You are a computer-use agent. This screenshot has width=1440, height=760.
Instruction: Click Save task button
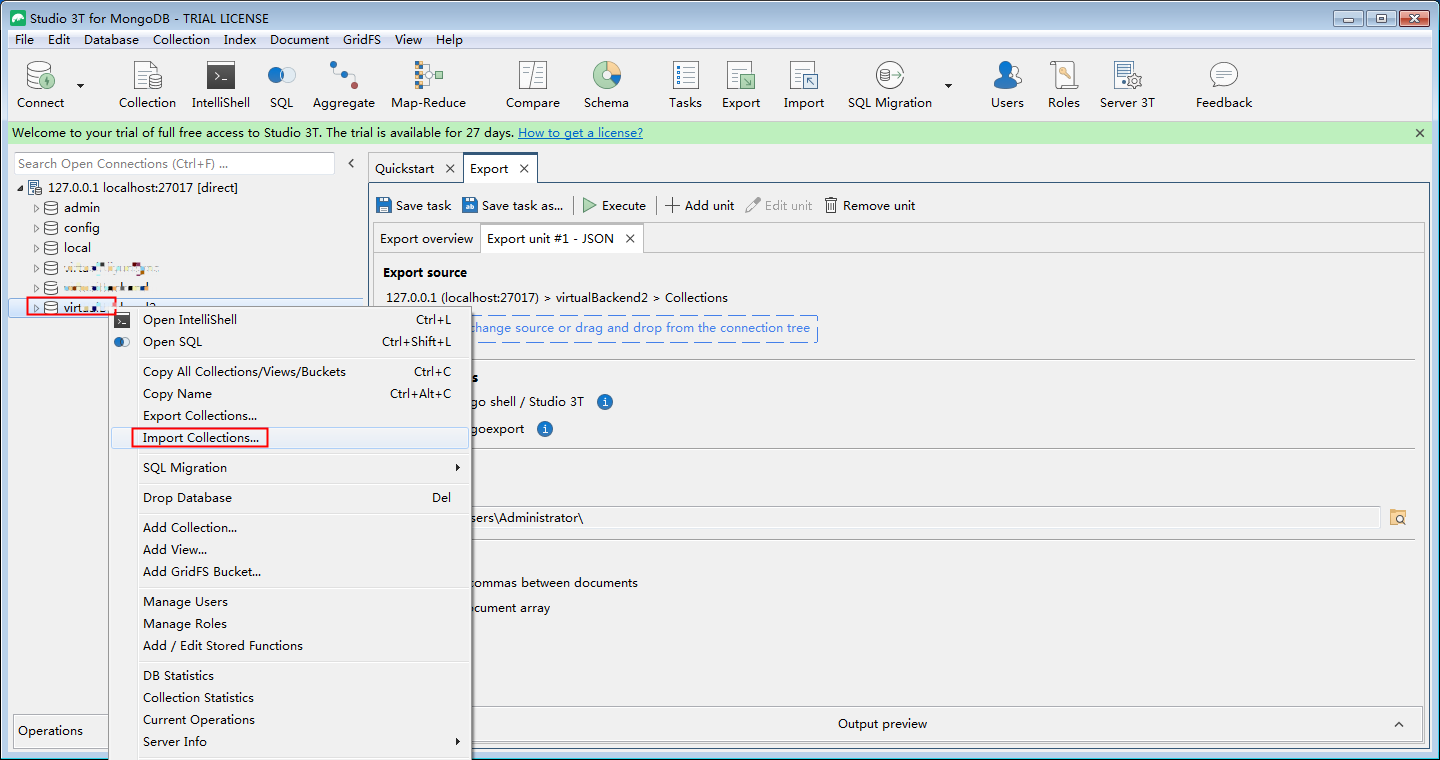(x=414, y=205)
